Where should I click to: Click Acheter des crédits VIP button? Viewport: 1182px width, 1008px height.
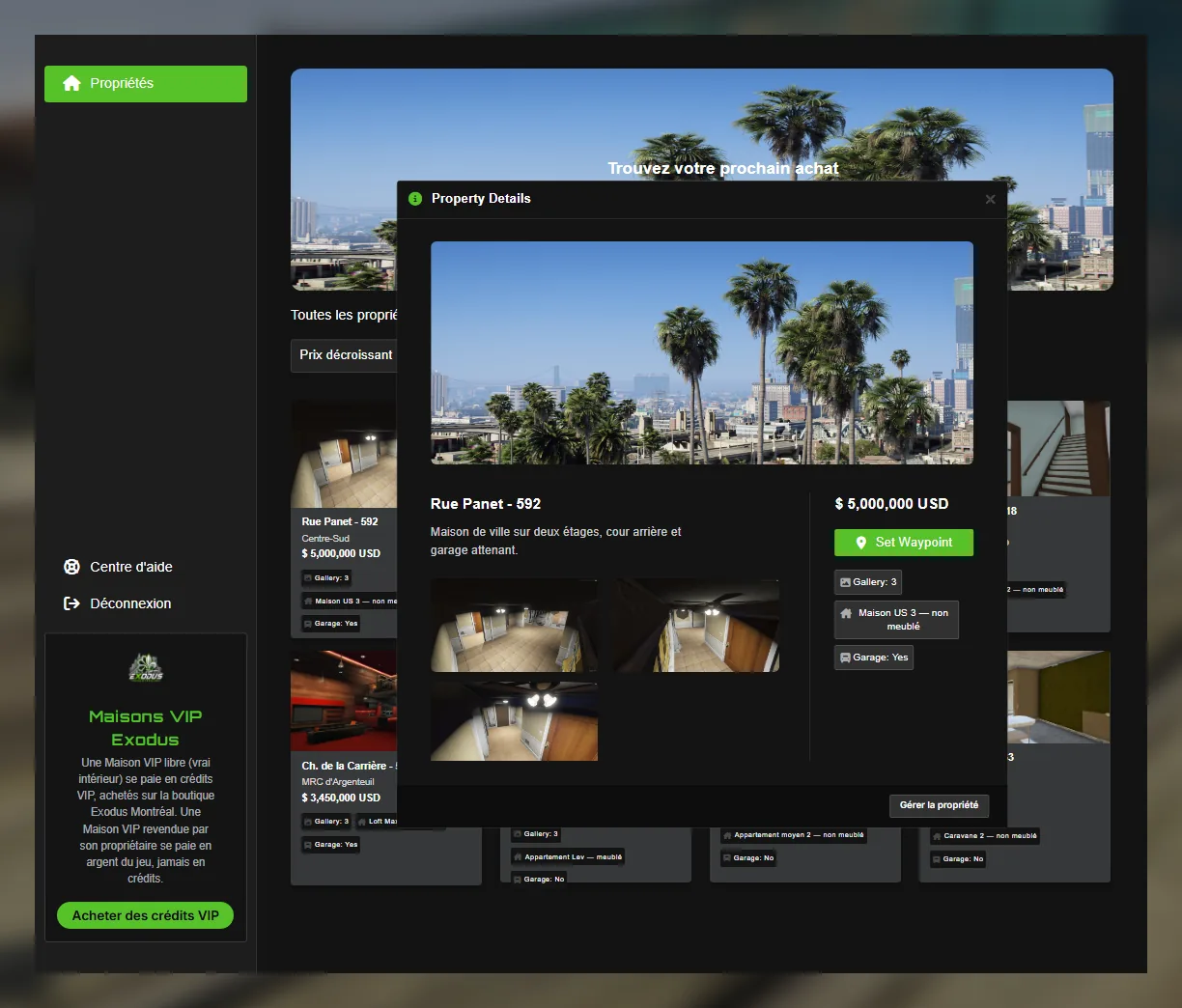[x=146, y=915]
